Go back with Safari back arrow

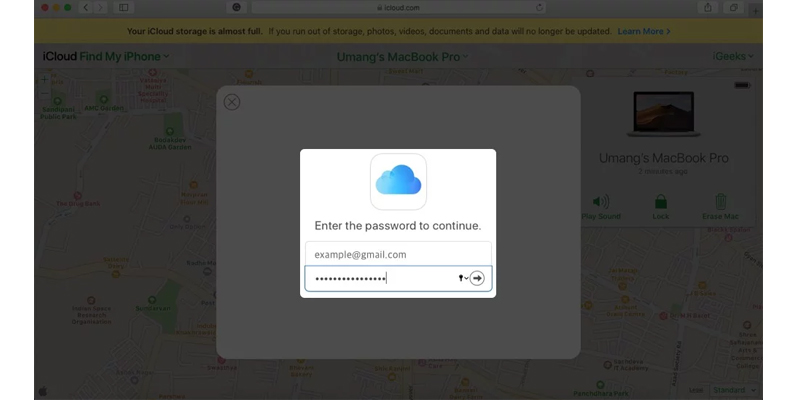click(x=86, y=8)
